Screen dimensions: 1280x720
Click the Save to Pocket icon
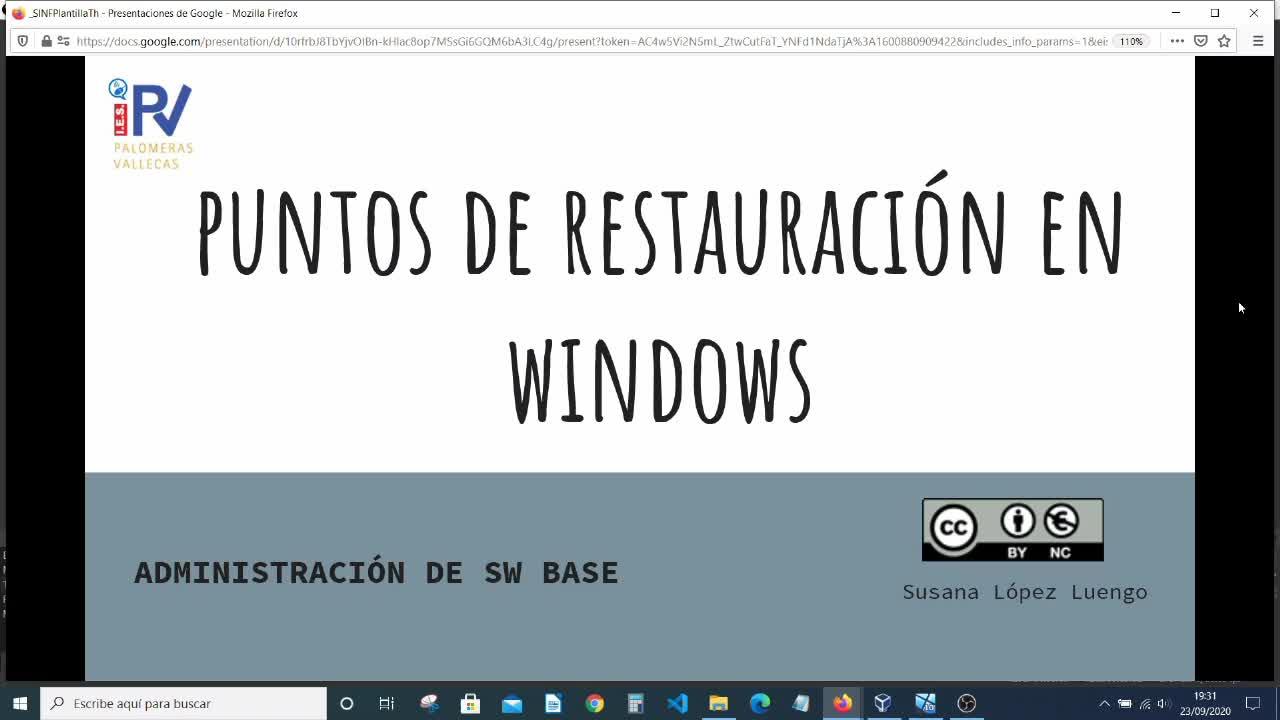pos(1201,41)
